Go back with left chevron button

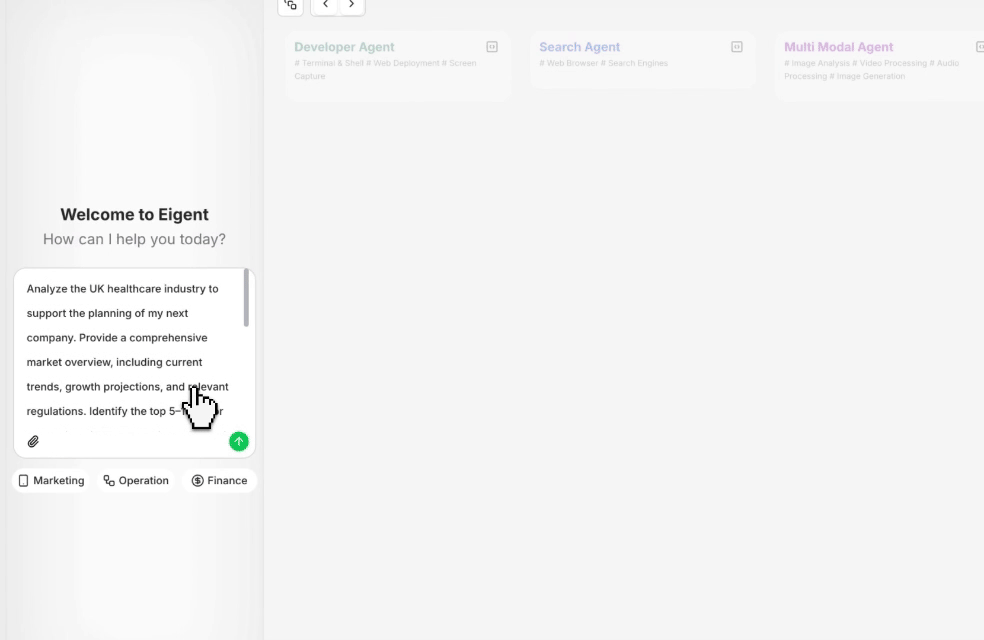tap(325, 5)
